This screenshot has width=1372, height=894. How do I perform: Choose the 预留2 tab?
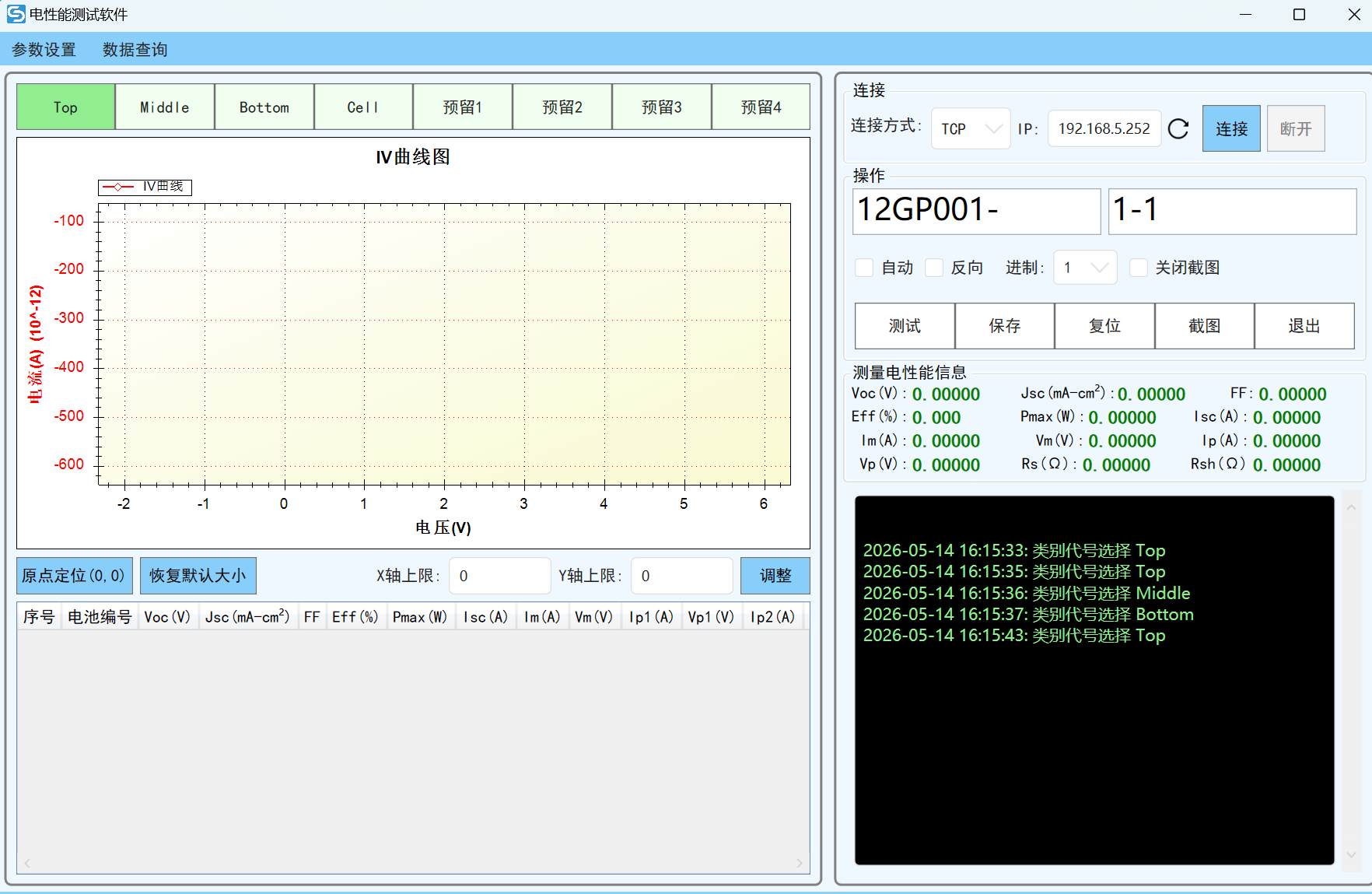coord(562,107)
